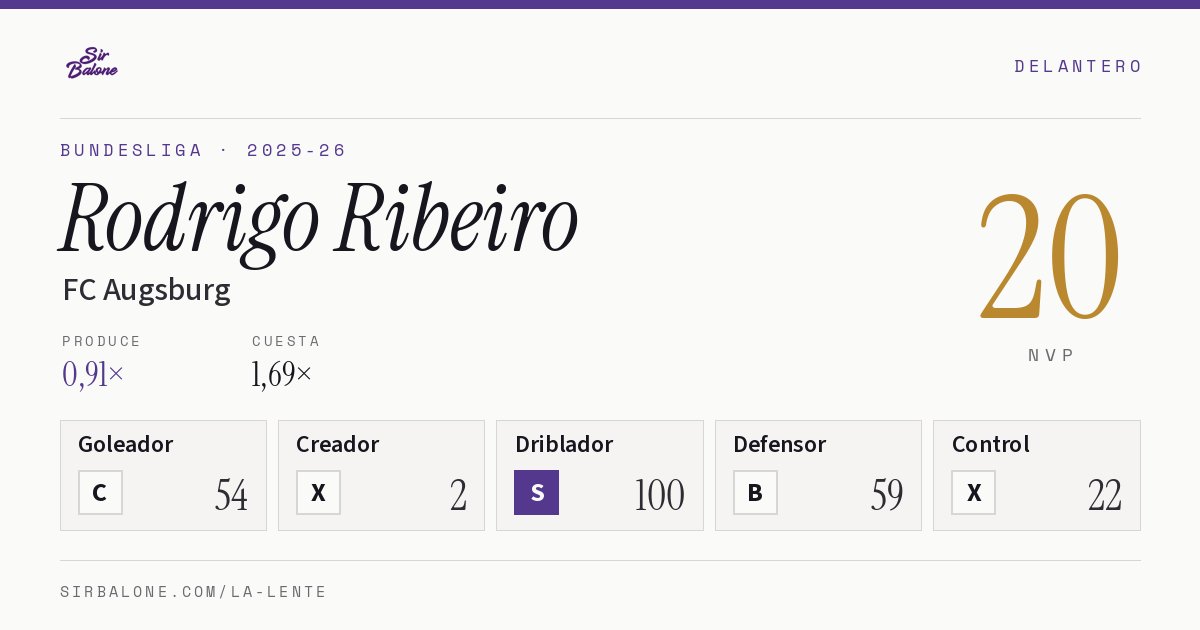Select the Bundesliga 2025-26 season label
Viewport: 1200px width, 630px height.
tap(203, 150)
